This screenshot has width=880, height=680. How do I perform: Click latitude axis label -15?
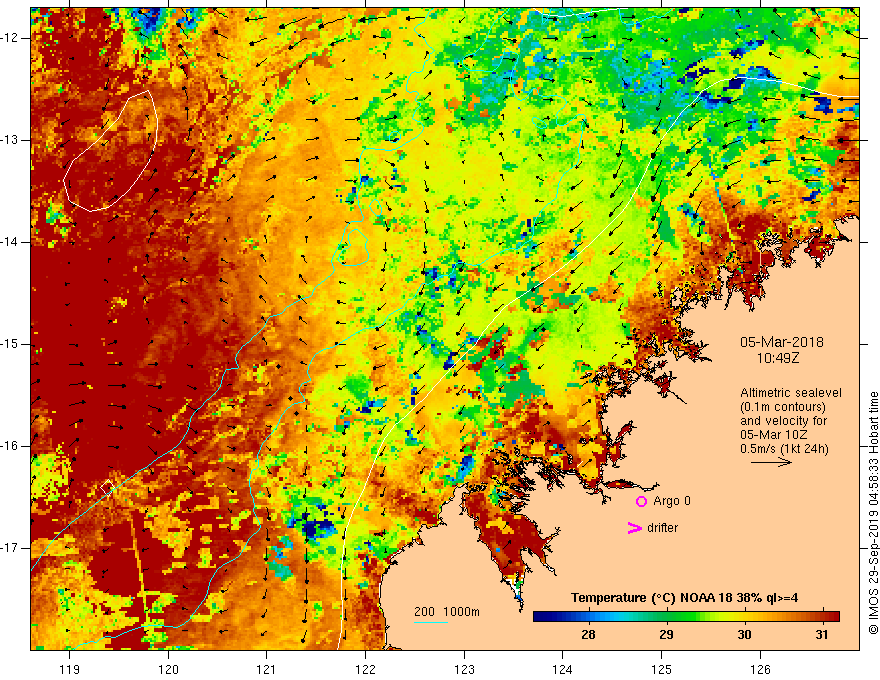(x=10, y=344)
